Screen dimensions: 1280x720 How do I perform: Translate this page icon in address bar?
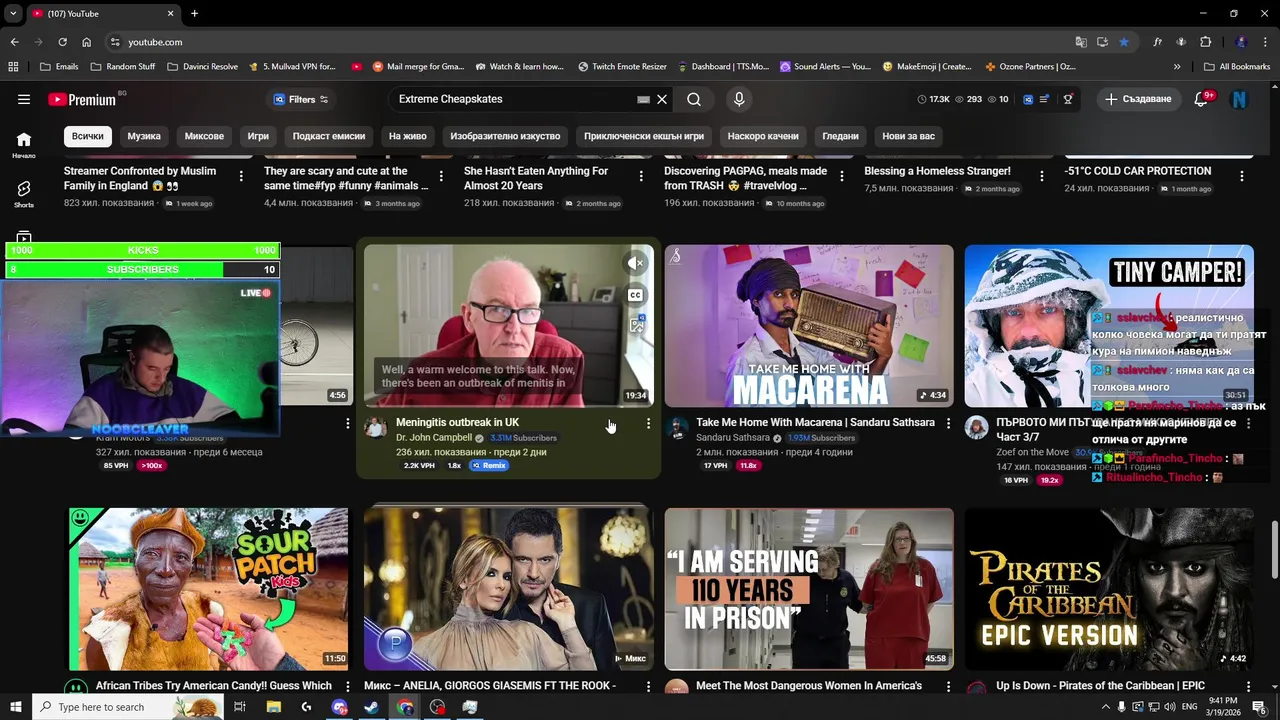point(1081,42)
